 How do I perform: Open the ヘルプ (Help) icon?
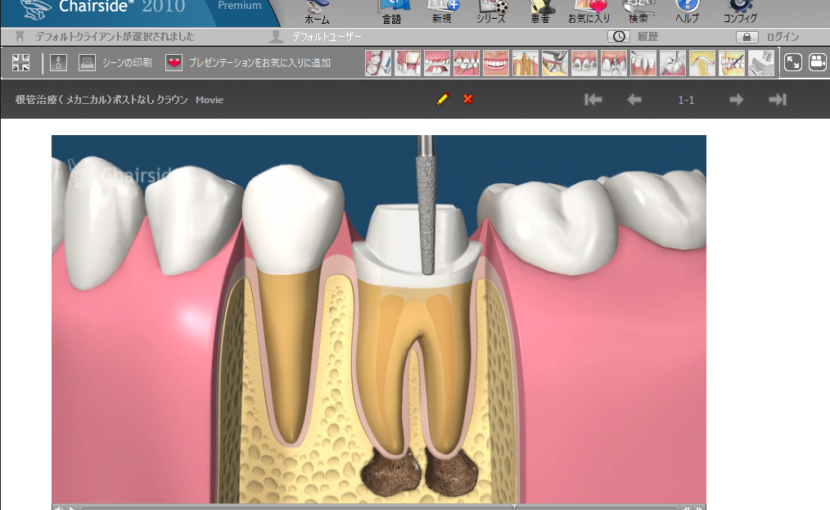point(687,11)
